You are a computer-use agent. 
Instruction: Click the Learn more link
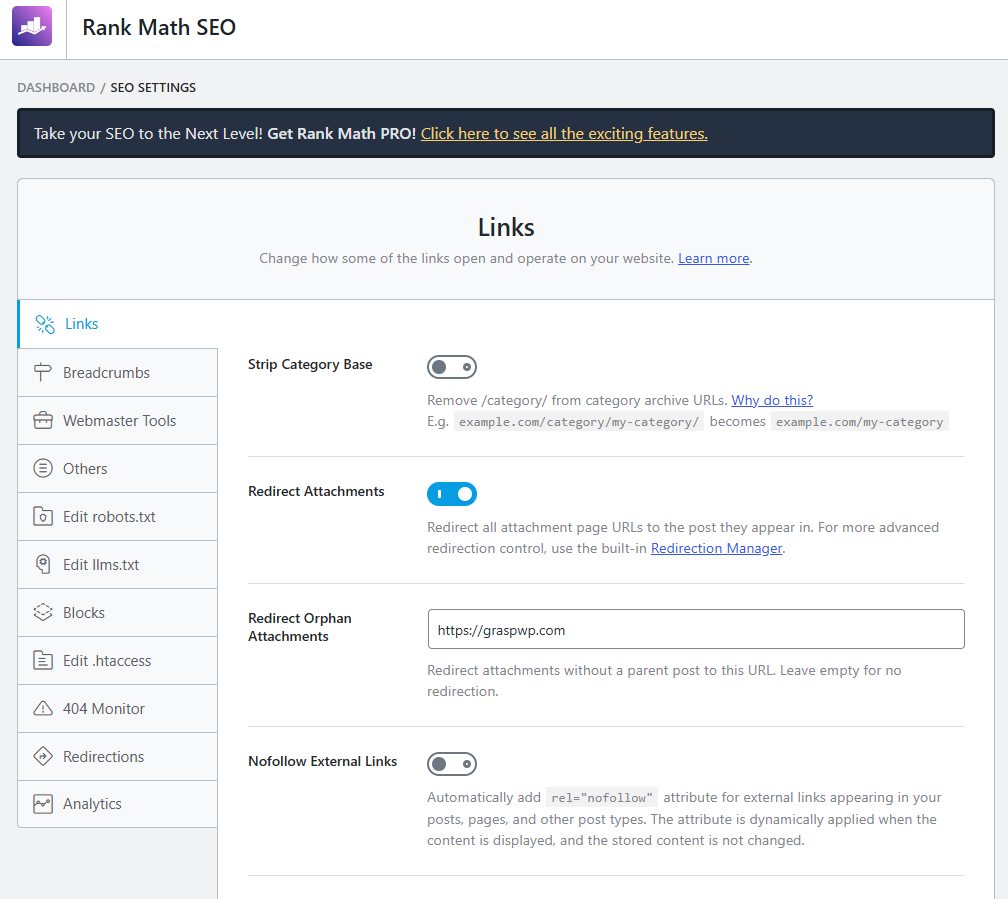pyautogui.click(x=714, y=259)
